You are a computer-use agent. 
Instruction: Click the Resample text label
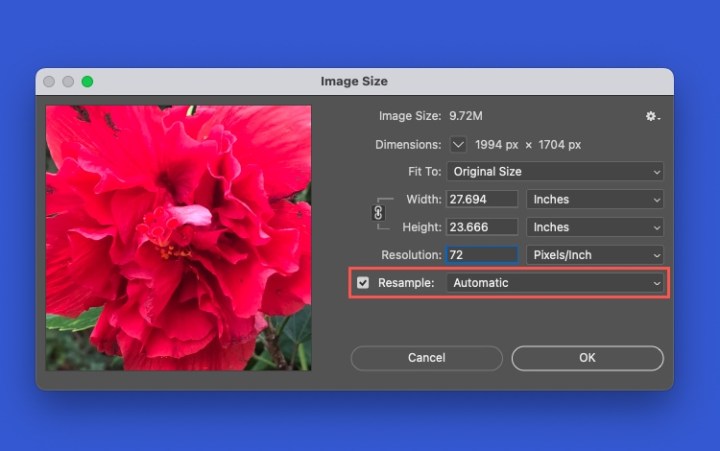(x=406, y=283)
